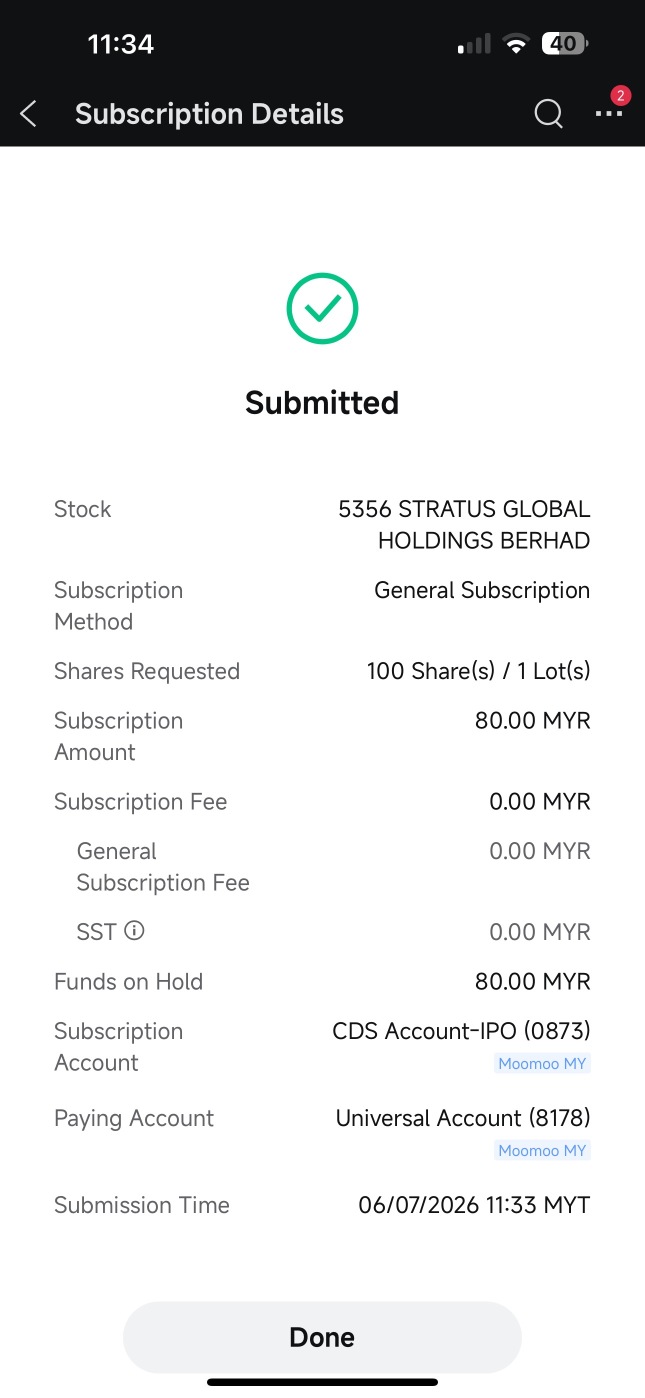Open search with the magnifier icon

[x=548, y=114]
